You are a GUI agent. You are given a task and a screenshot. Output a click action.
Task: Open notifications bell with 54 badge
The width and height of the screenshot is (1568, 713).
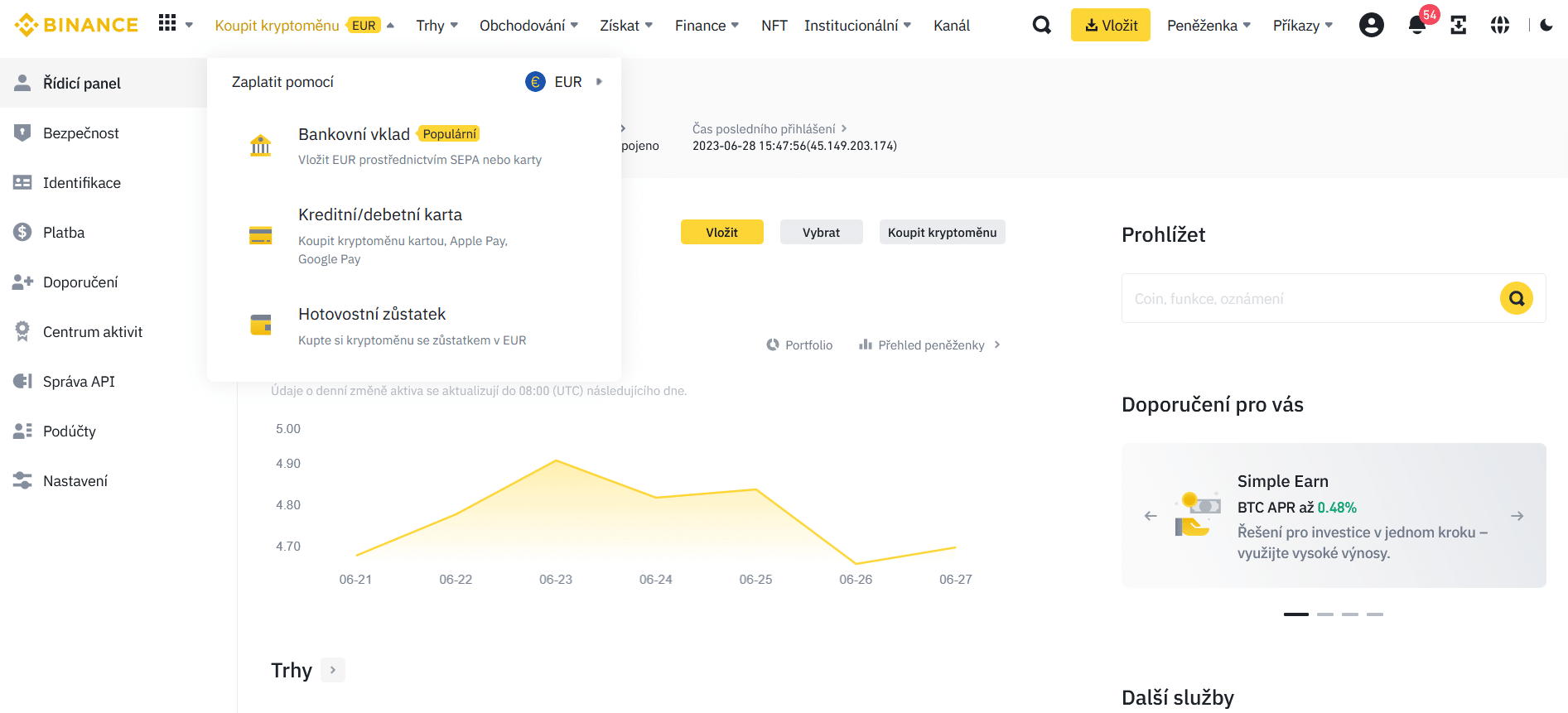pyautogui.click(x=1417, y=25)
